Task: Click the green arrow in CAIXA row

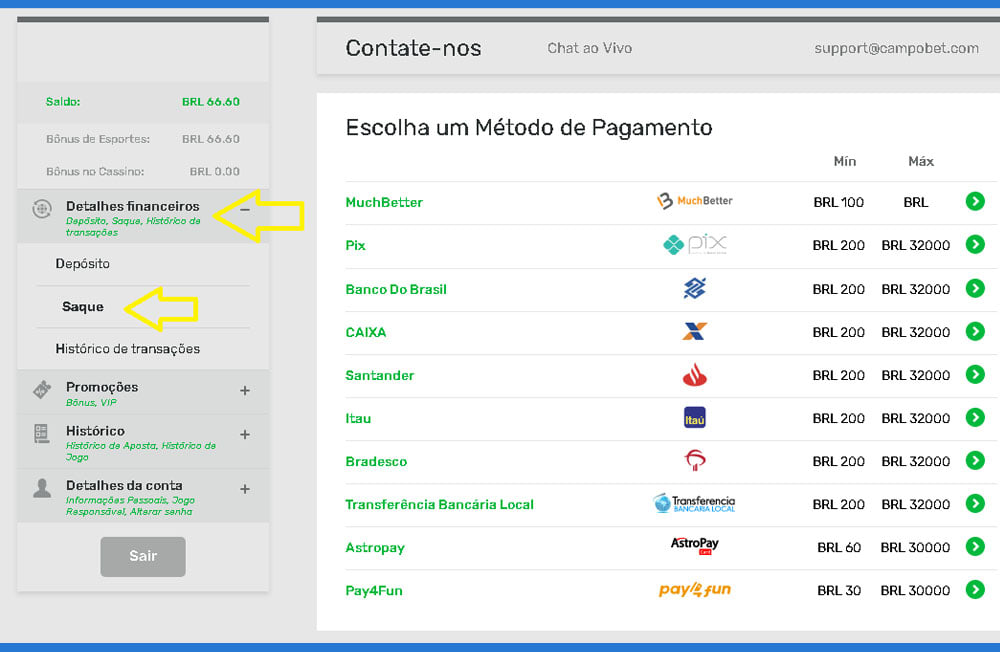Action: pos(974,331)
